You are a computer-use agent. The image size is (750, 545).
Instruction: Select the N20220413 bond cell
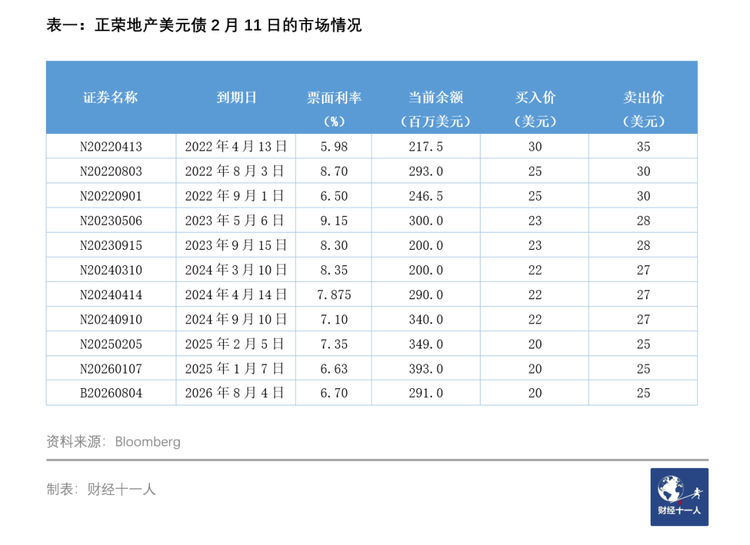coord(111,146)
